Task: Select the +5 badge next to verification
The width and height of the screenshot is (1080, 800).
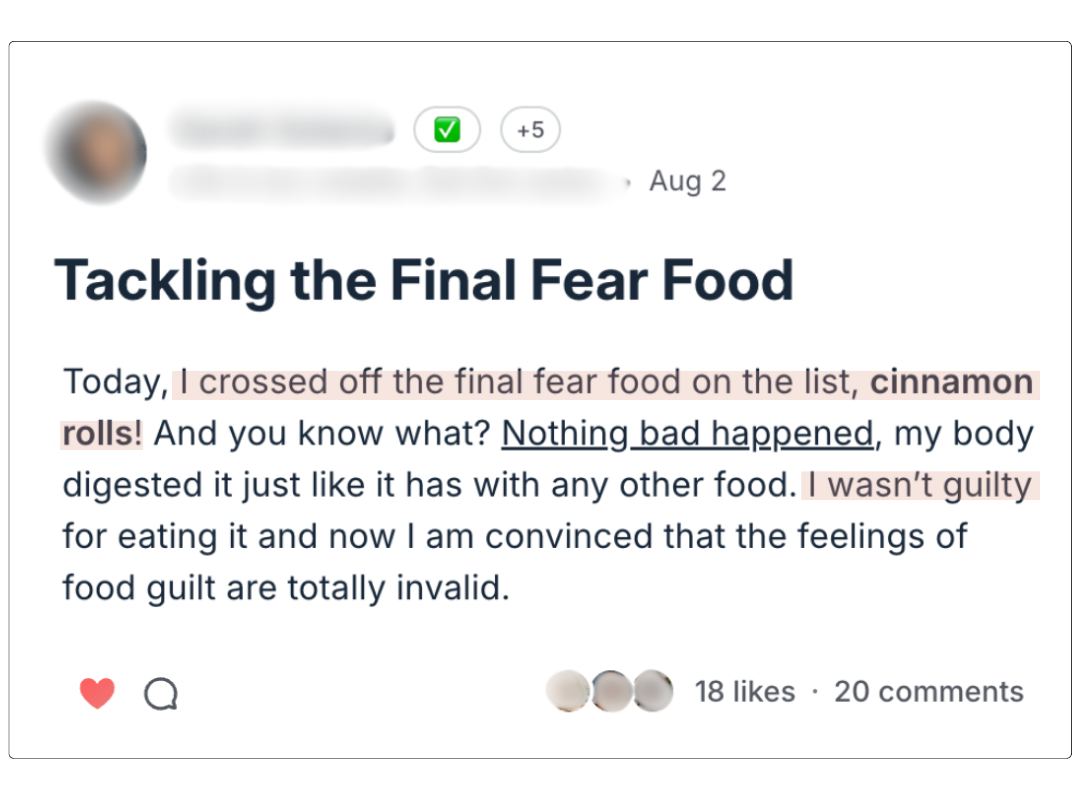Action: (530, 129)
